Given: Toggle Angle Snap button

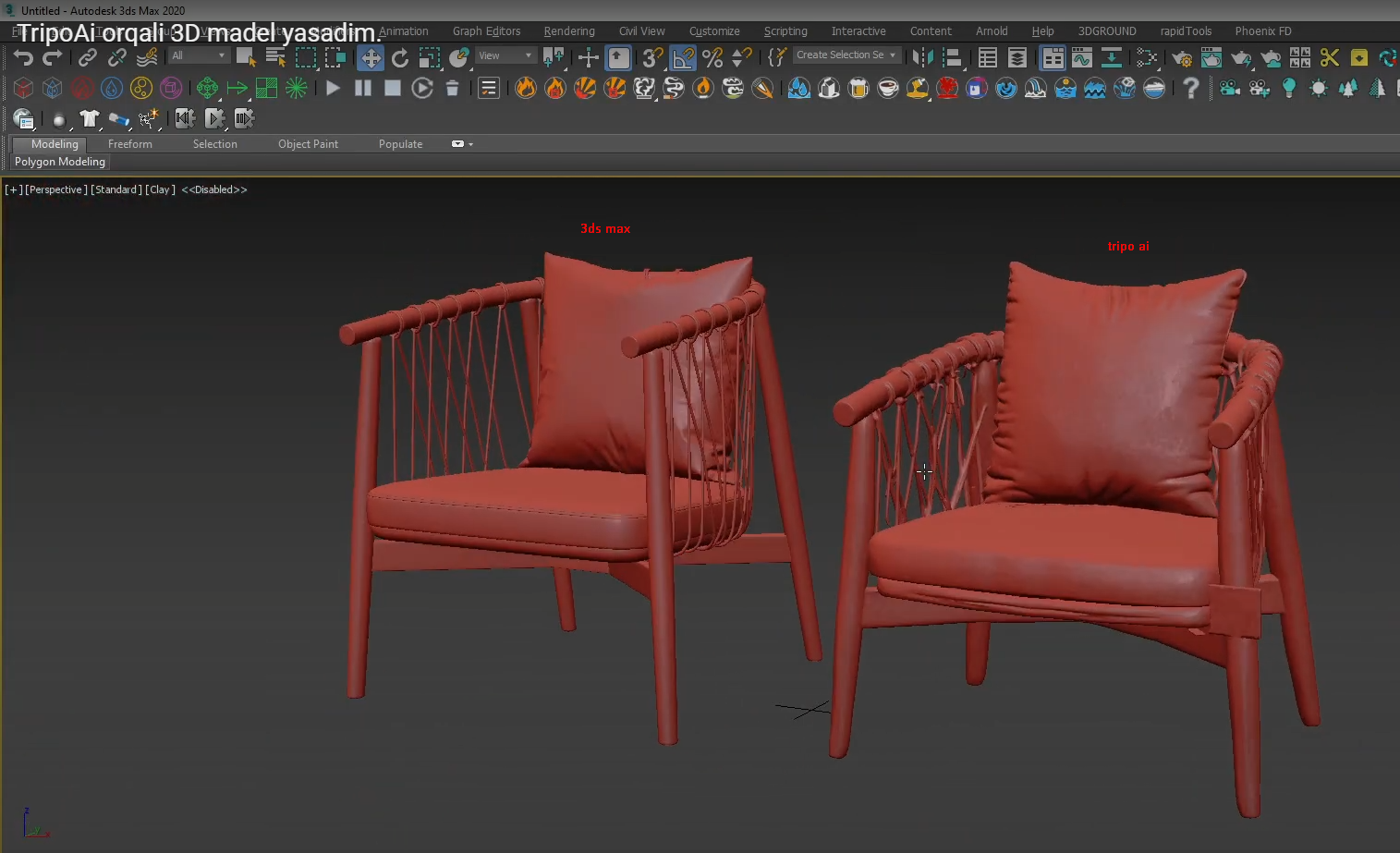Looking at the screenshot, I should click(x=683, y=58).
